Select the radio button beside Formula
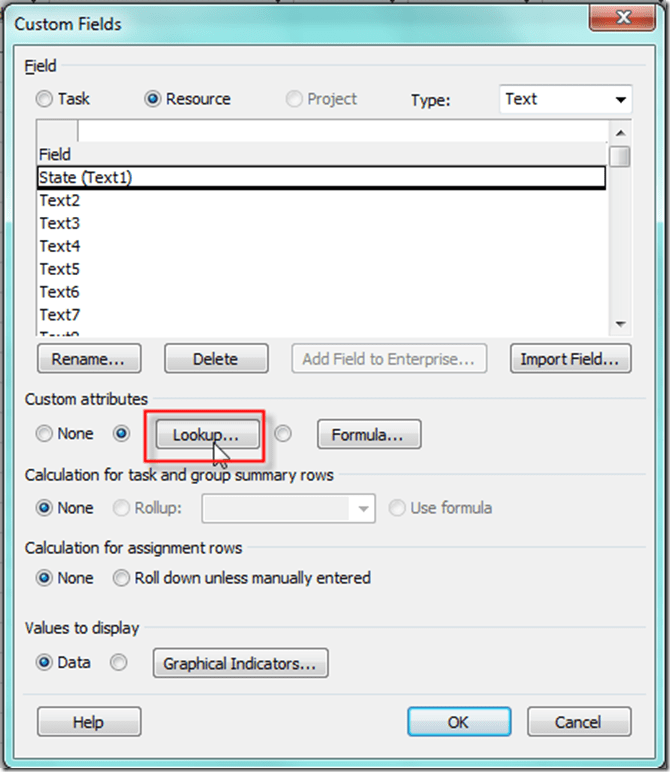Screen dimensions: 670x772 click(283, 434)
